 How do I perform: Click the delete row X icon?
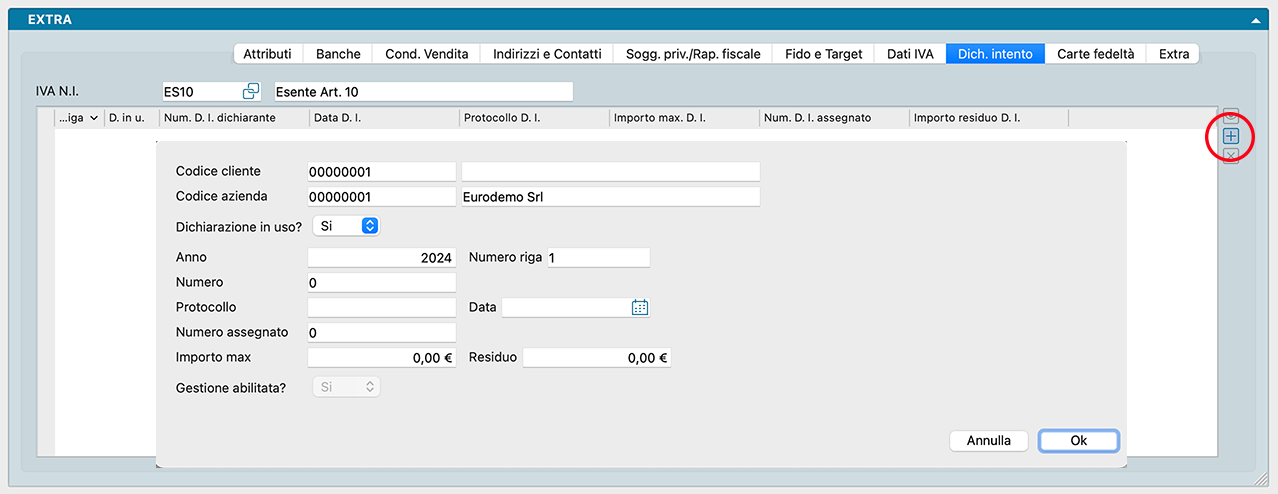point(1231,155)
